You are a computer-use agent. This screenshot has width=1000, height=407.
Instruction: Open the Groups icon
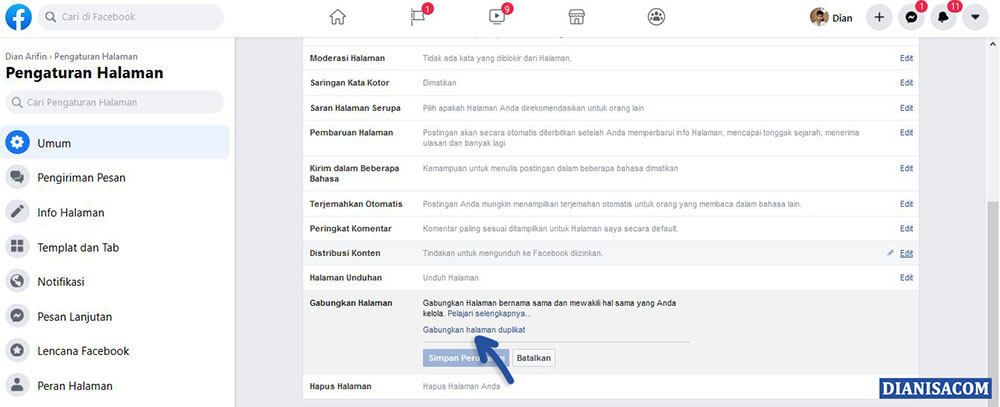tap(656, 17)
